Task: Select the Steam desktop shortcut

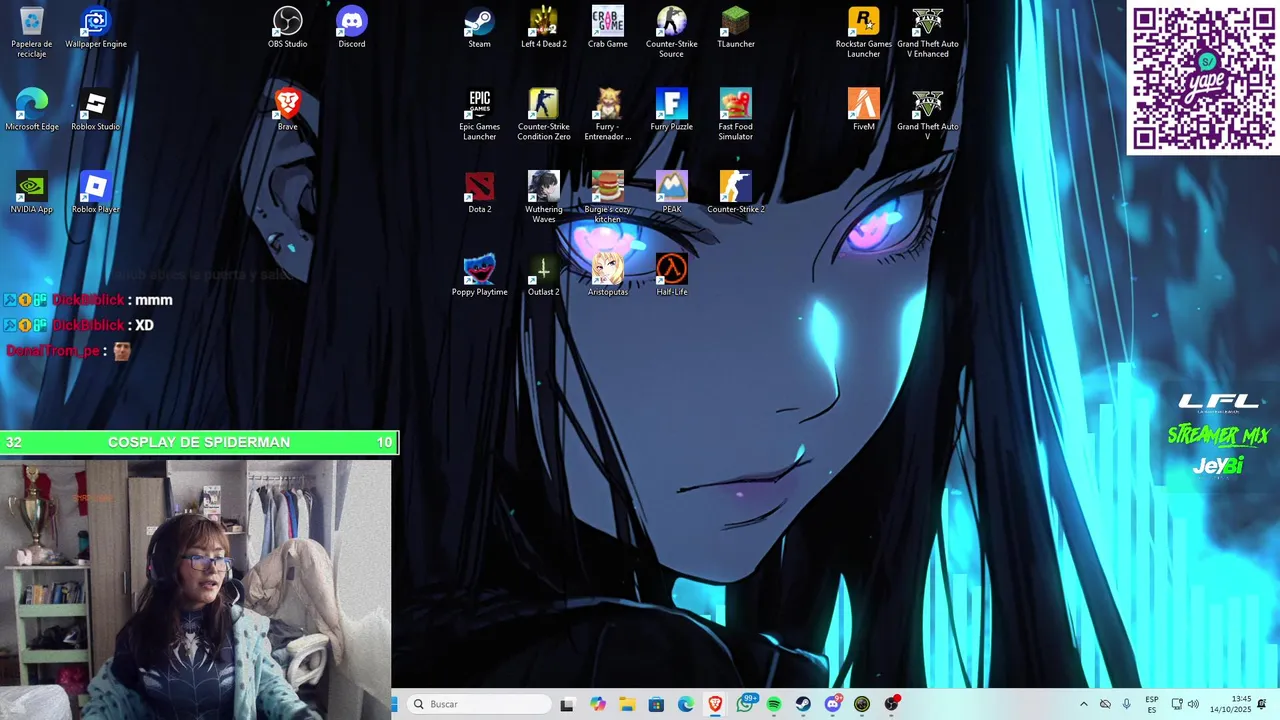Action: coord(480,27)
